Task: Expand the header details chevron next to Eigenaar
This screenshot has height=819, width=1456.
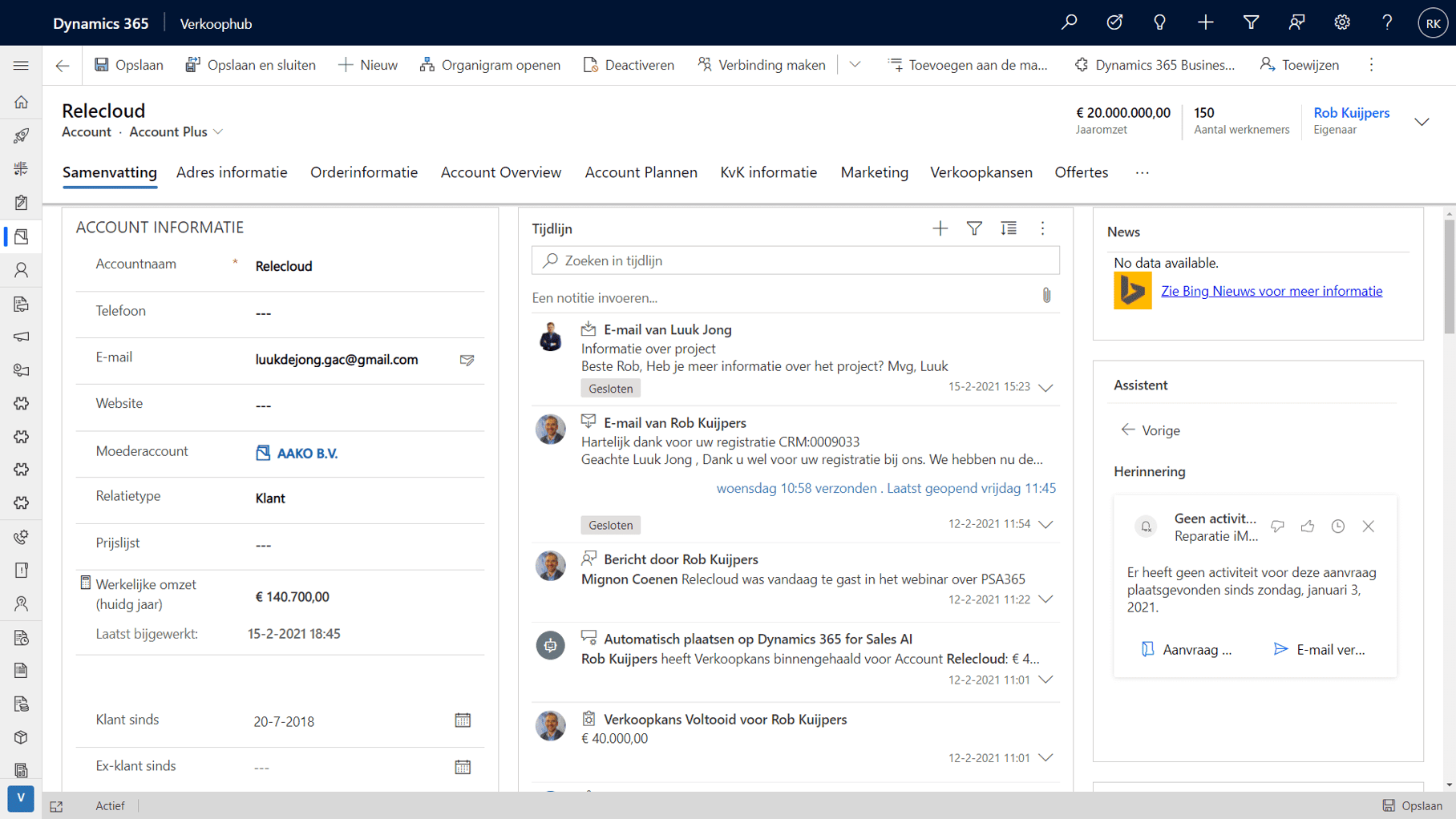Action: pos(1422,122)
